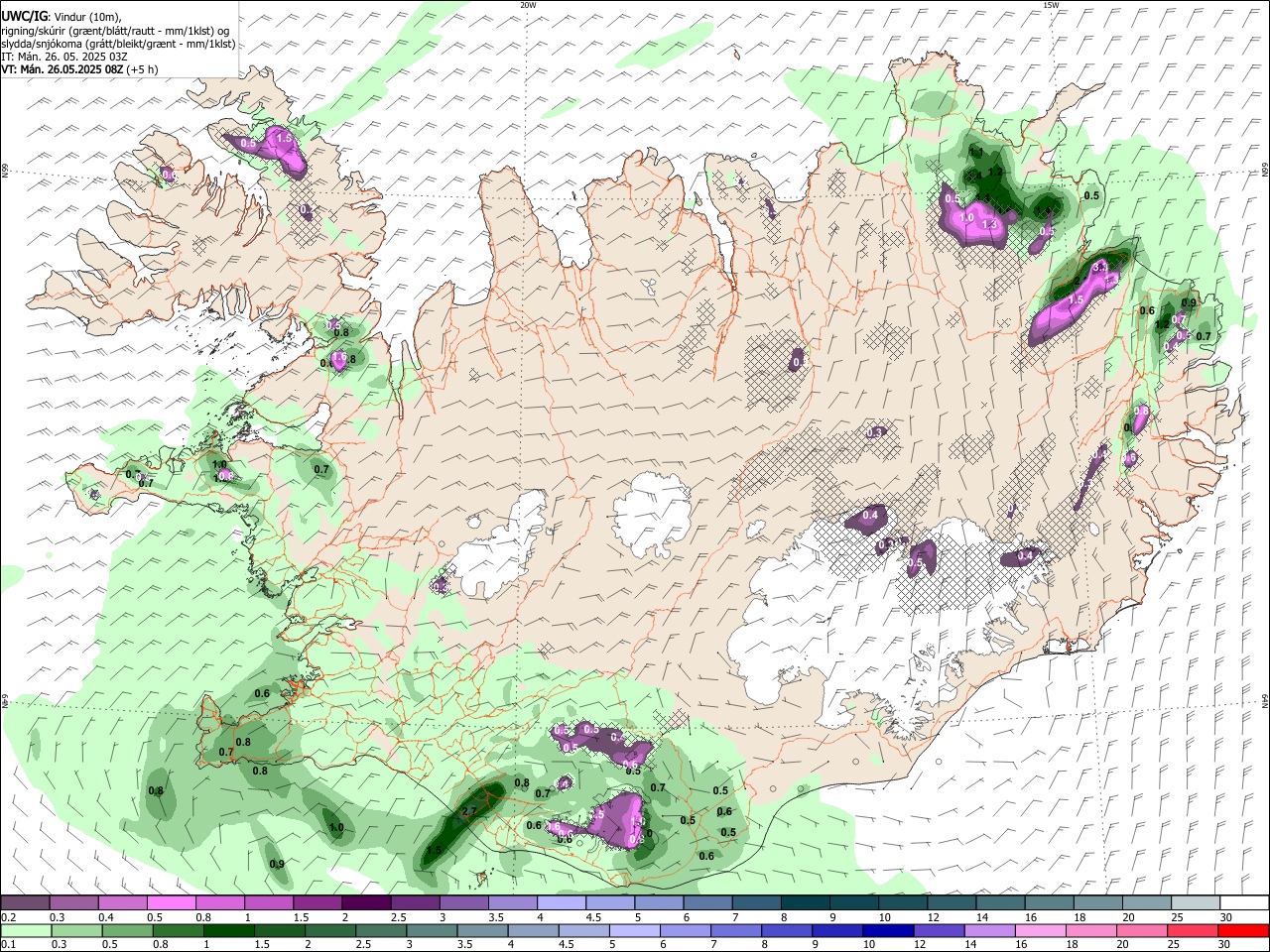
Task: Select the darkest purple swatch labeled 2 in upper legend
Action: [365, 903]
